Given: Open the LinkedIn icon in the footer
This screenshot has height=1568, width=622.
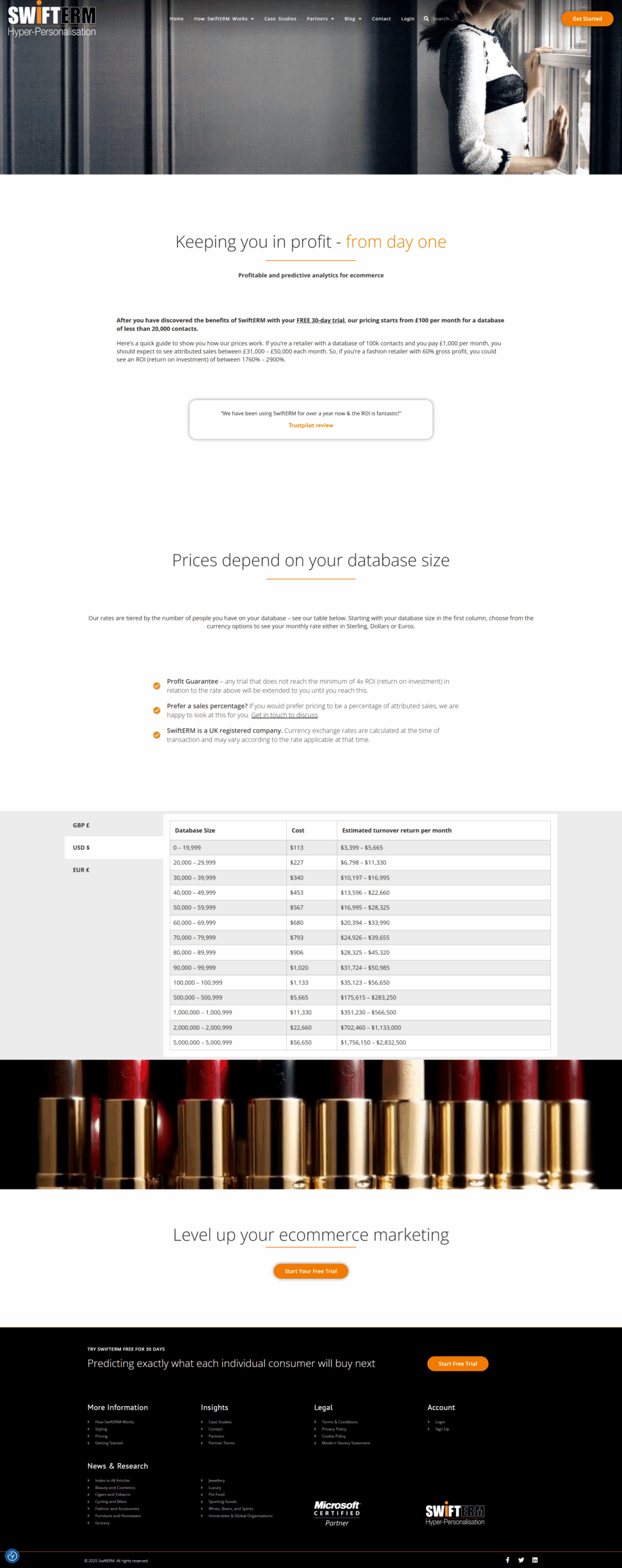Looking at the screenshot, I should (x=535, y=1559).
